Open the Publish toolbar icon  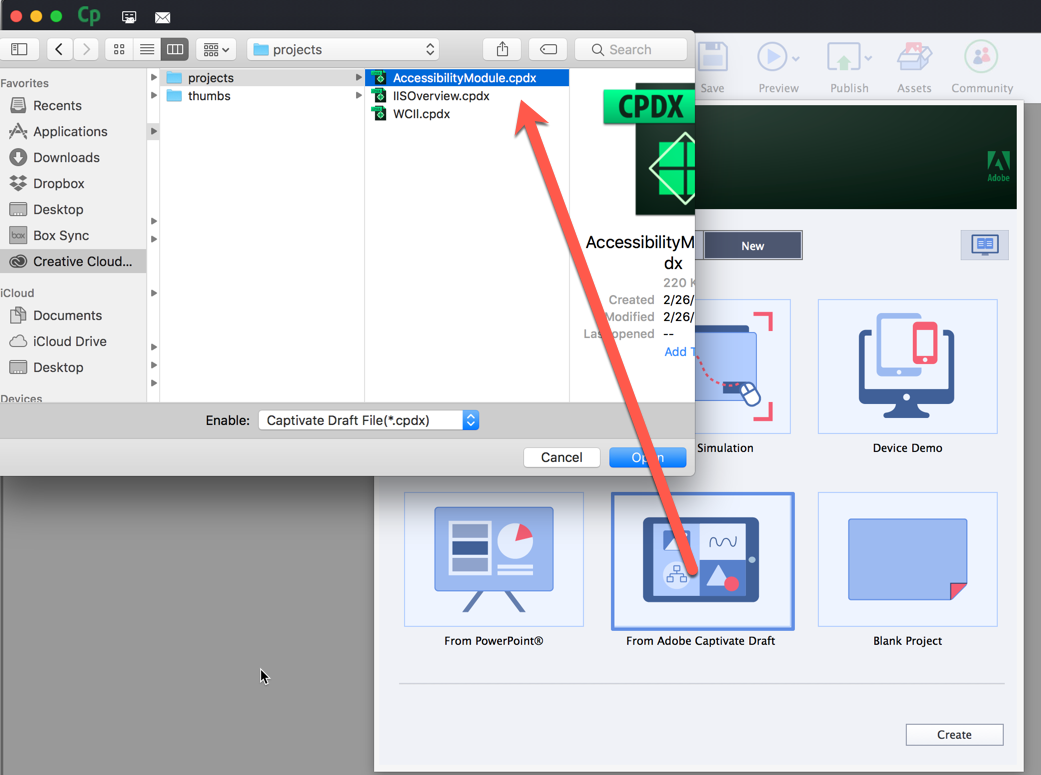(843, 57)
